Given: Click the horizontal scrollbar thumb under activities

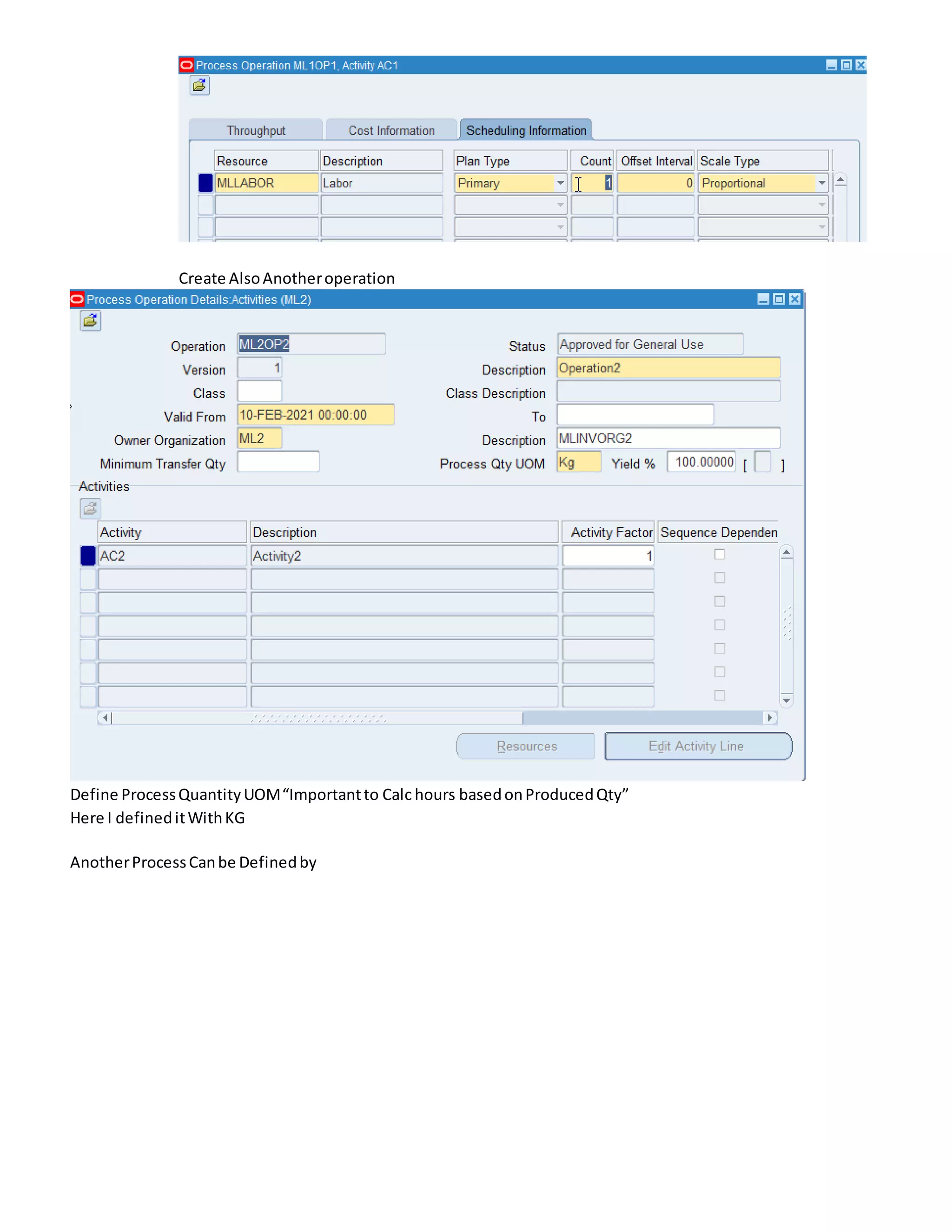Looking at the screenshot, I should click(317, 718).
